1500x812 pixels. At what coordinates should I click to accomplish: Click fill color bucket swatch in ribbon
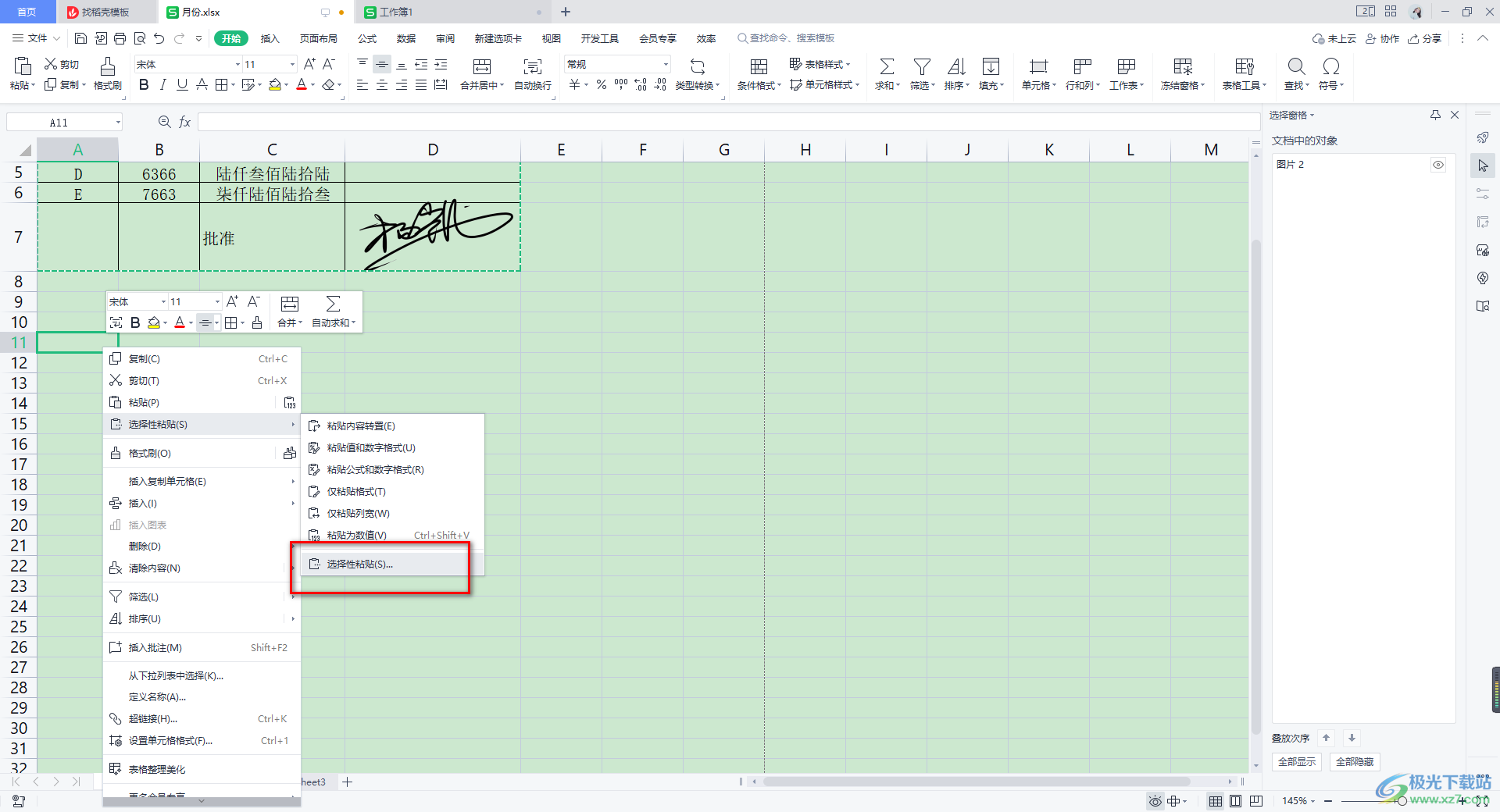click(275, 85)
